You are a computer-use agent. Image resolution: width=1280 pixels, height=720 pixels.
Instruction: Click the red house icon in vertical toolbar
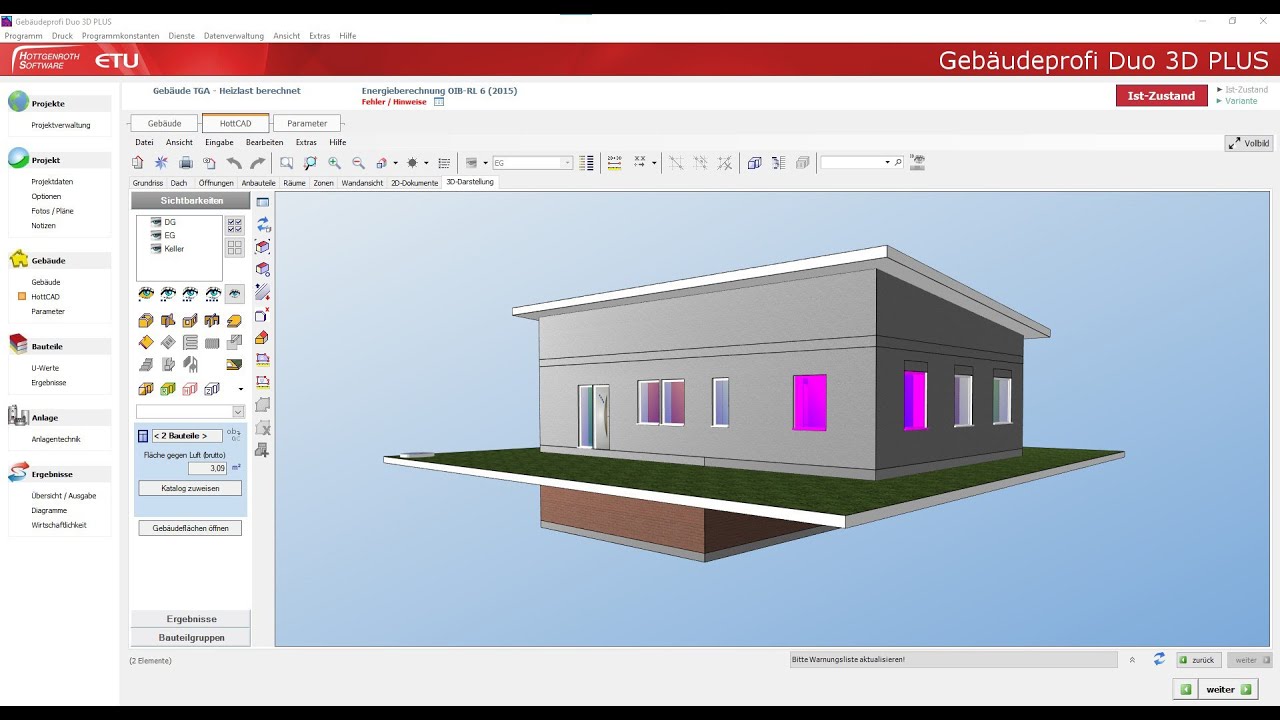tap(263, 337)
